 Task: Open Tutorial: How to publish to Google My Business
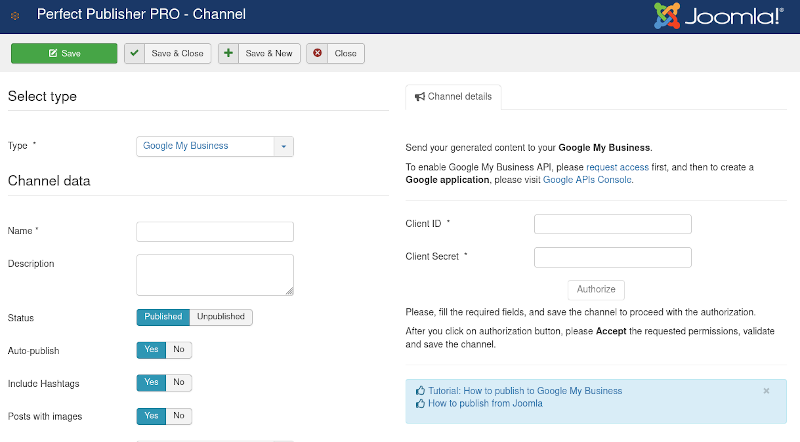pyautogui.click(x=525, y=391)
